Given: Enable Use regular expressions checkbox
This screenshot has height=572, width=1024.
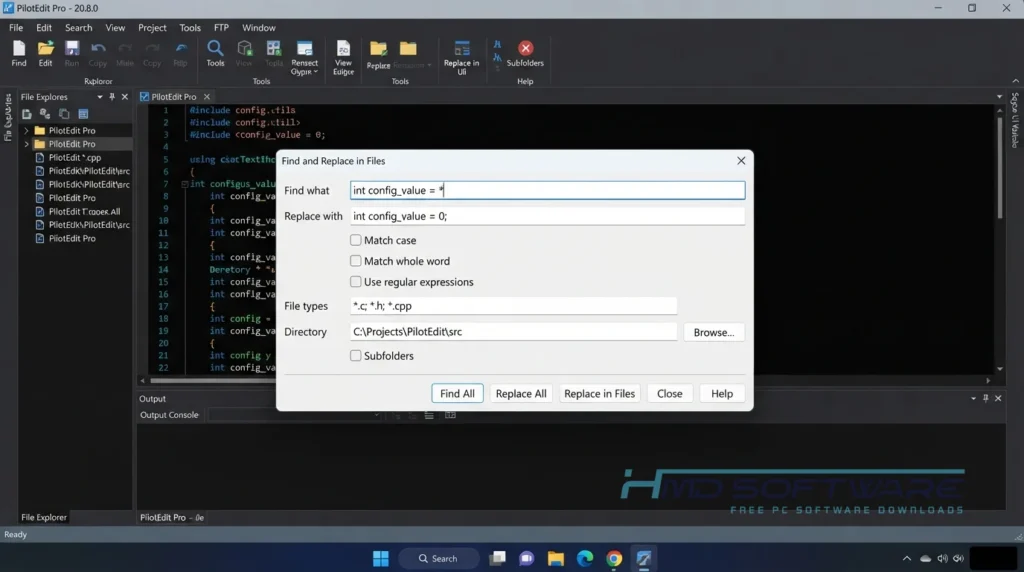Looking at the screenshot, I should pos(355,282).
